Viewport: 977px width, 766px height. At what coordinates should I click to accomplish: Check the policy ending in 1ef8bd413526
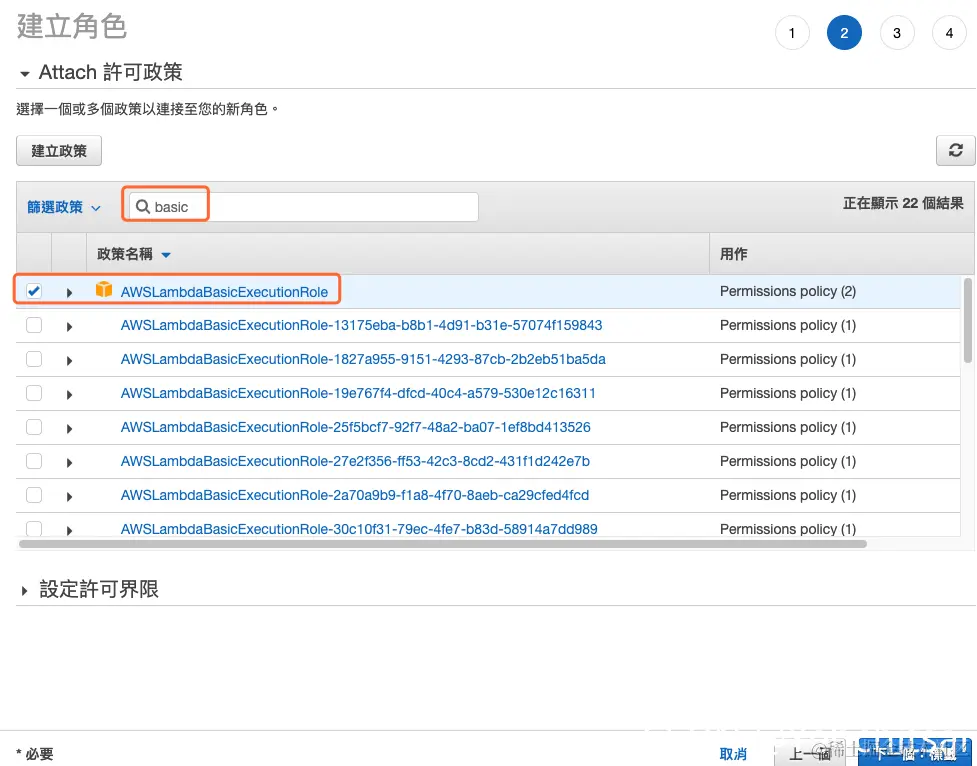pos(34,427)
